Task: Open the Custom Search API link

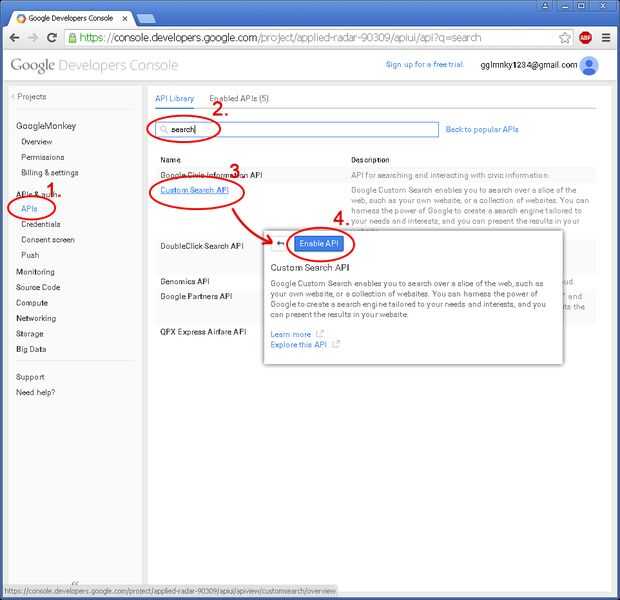Action: pos(194,190)
